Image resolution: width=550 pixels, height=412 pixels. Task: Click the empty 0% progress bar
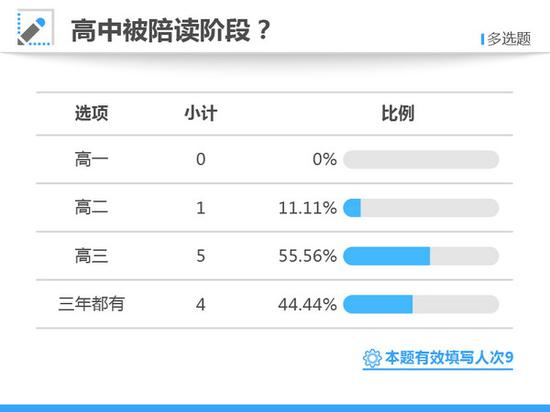coord(421,160)
